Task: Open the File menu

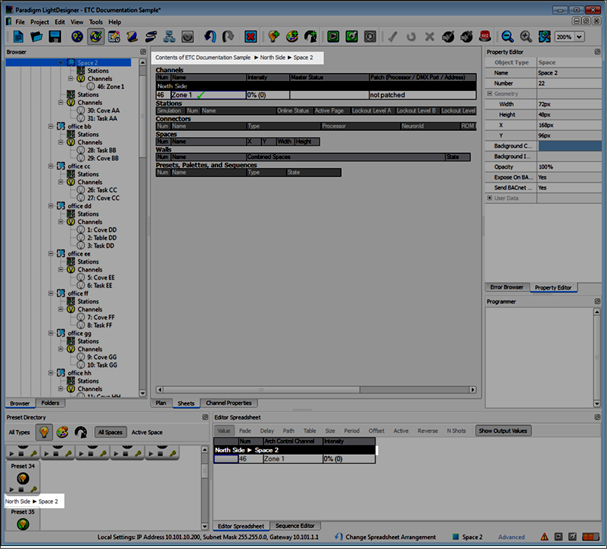Action: pyautogui.click(x=20, y=22)
